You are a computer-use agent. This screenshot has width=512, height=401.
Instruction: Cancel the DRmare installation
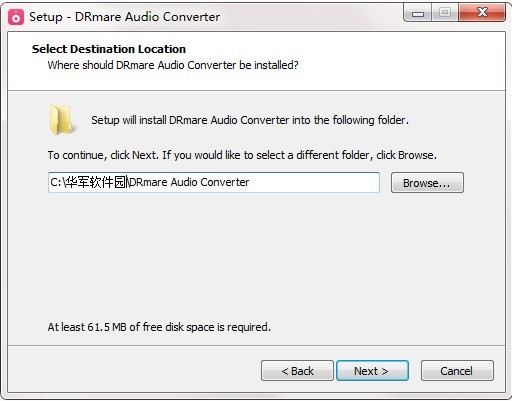click(457, 371)
